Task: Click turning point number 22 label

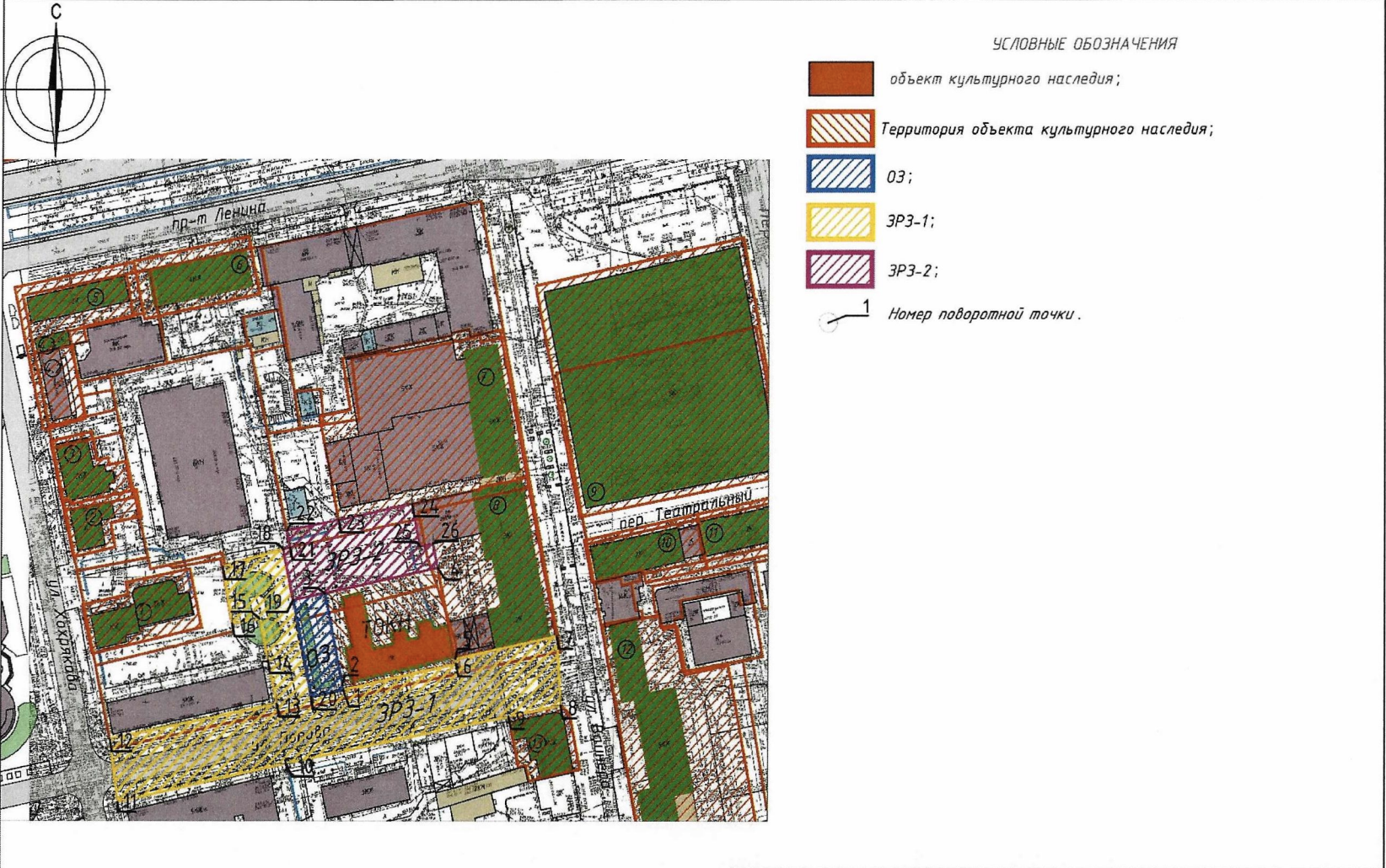Action: tap(304, 512)
